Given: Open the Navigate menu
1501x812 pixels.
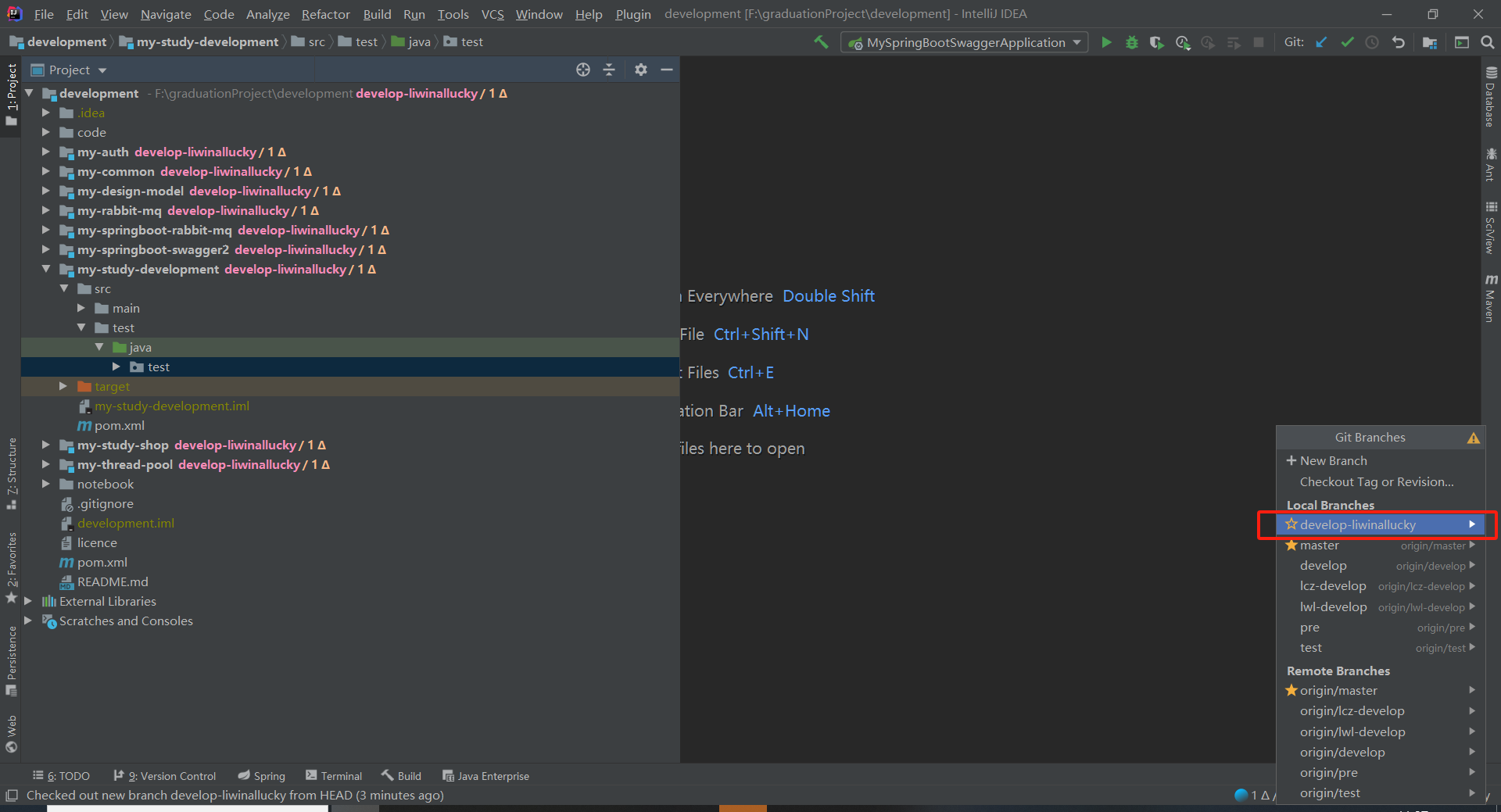Looking at the screenshot, I should click(166, 14).
